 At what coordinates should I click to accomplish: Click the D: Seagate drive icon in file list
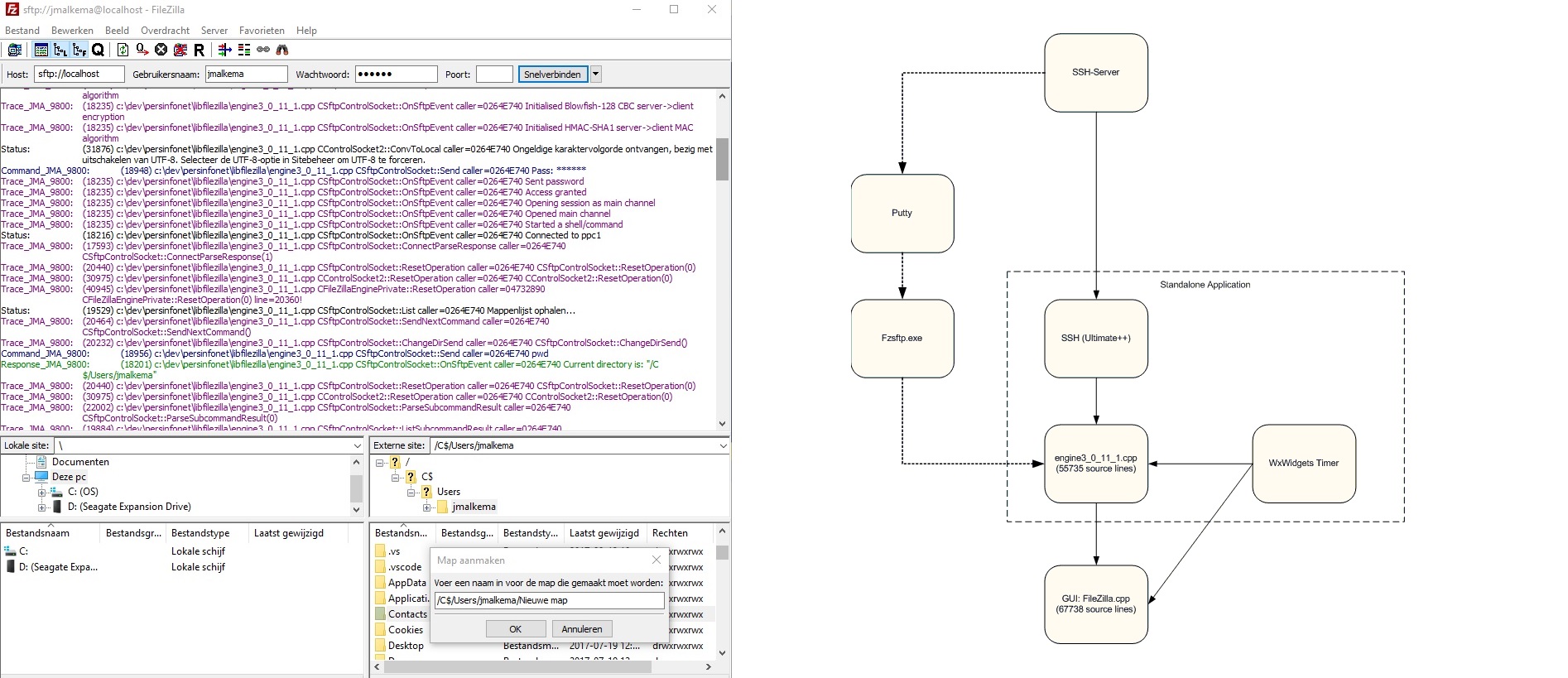tap(11, 567)
